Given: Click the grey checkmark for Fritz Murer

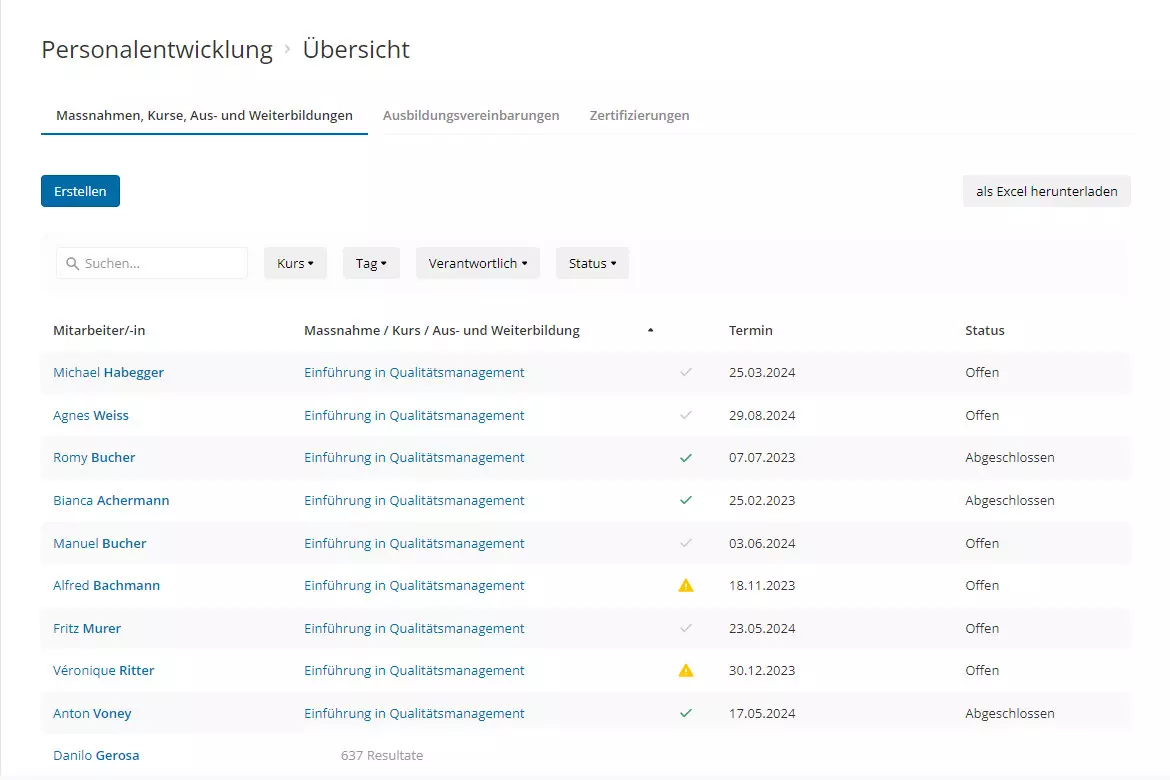Looking at the screenshot, I should (x=685, y=629).
